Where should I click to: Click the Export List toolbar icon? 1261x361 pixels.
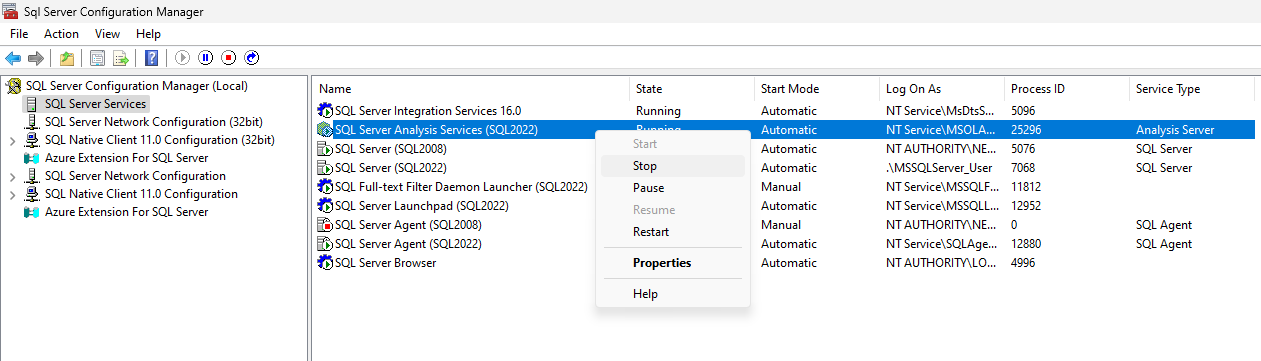[x=121, y=58]
